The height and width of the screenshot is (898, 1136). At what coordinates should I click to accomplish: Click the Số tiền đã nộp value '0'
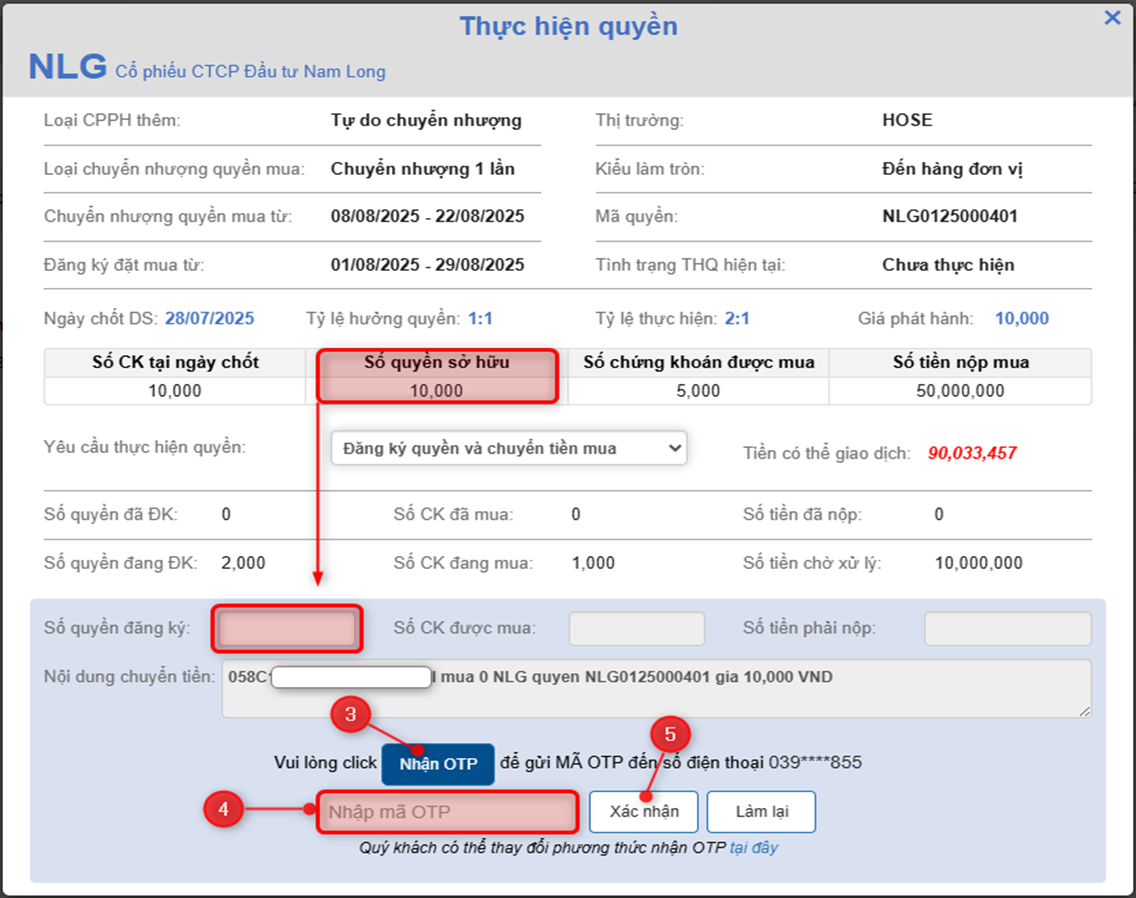point(939,515)
